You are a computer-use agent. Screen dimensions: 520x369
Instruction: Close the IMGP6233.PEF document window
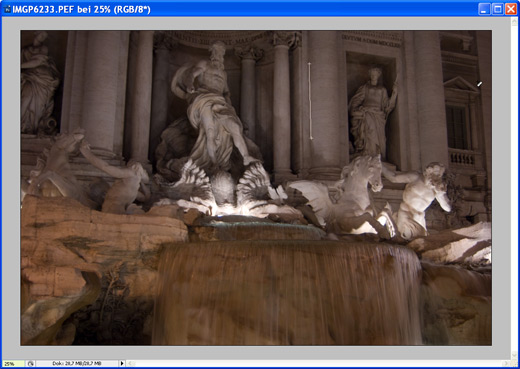pyautogui.click(x=511, y=9)
